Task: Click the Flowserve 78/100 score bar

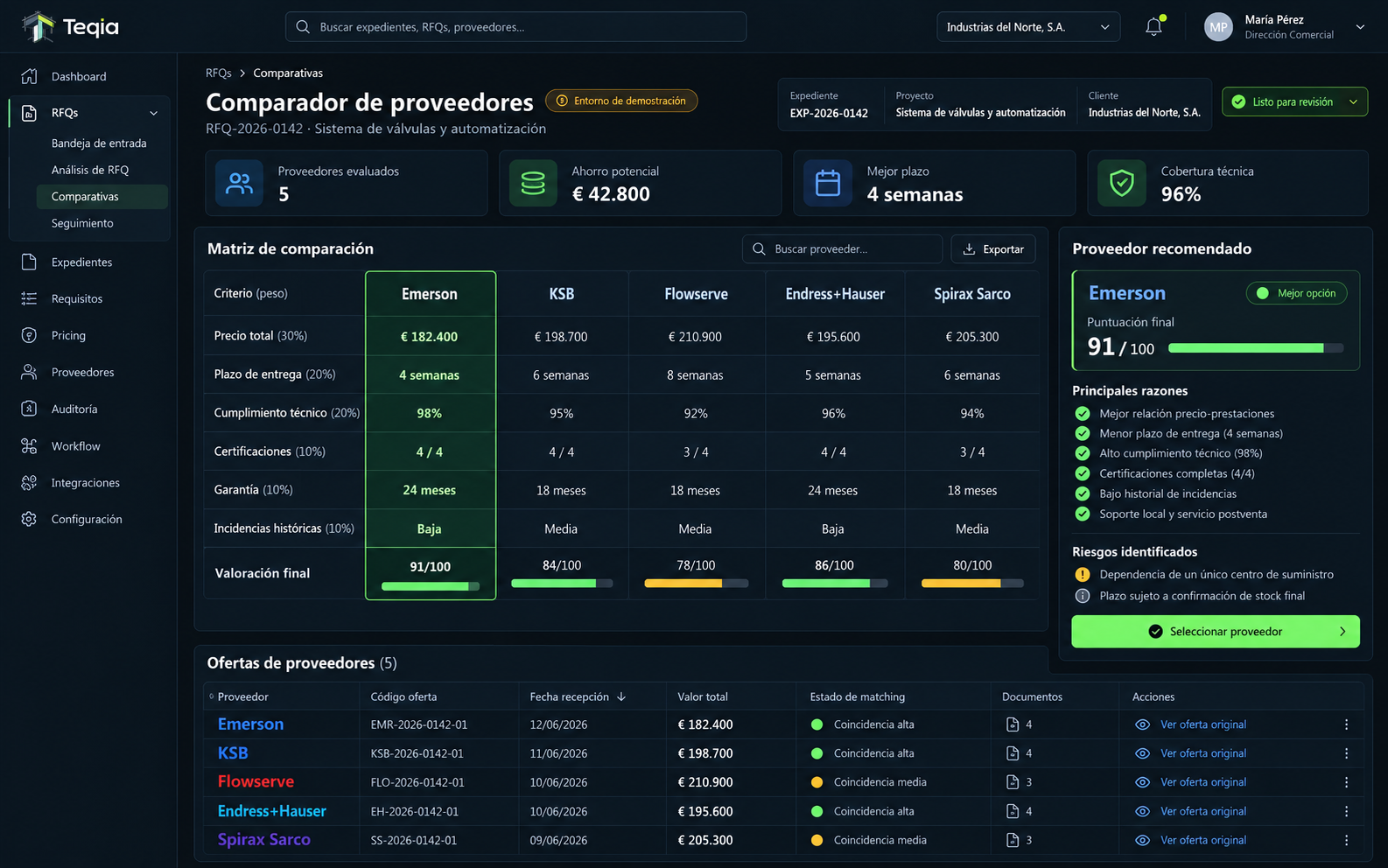Action: click(697, 583)
